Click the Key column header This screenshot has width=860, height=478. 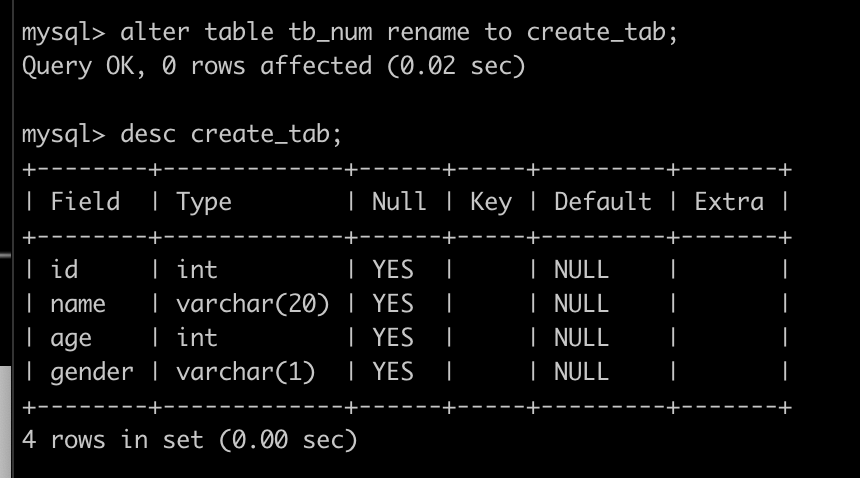(491, 202)
